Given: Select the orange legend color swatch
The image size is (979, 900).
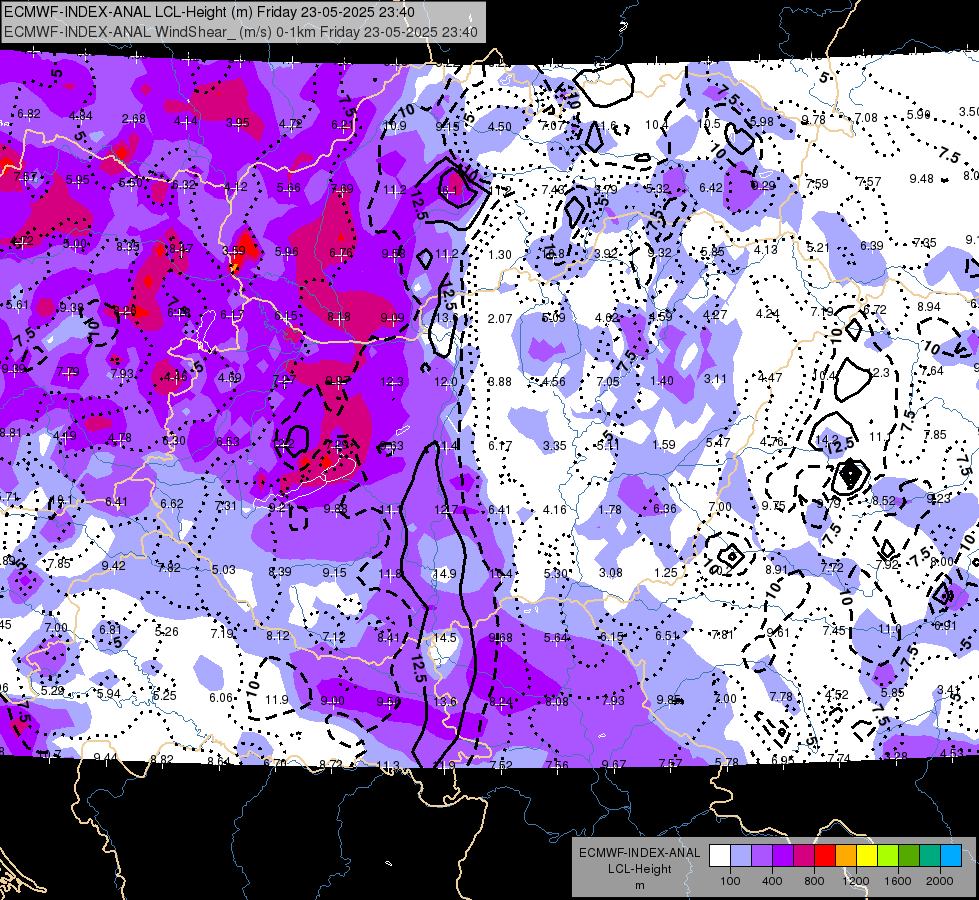Looking at the screenshot, I should (845, 856).
